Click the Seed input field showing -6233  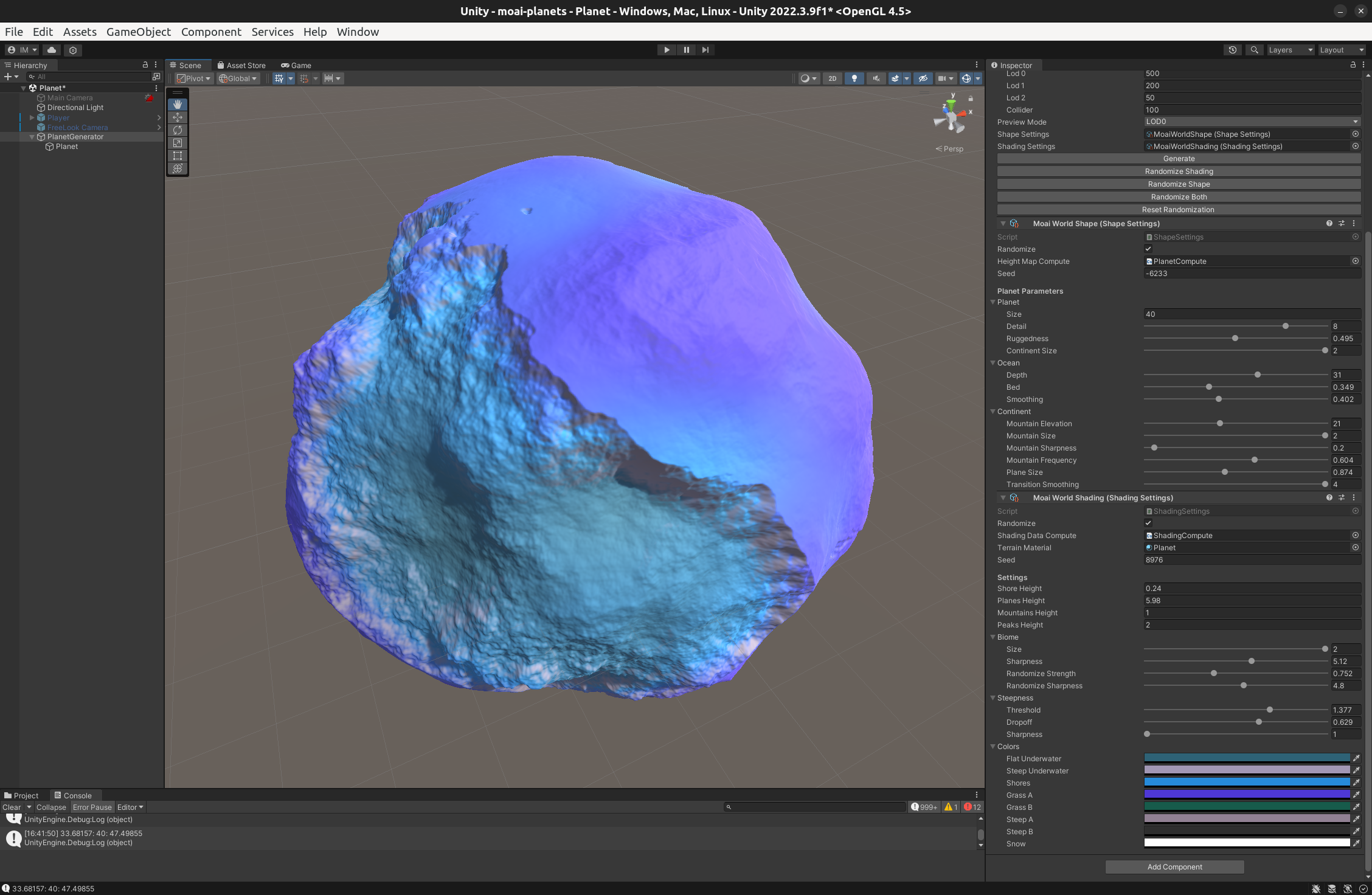(1251, 274)
